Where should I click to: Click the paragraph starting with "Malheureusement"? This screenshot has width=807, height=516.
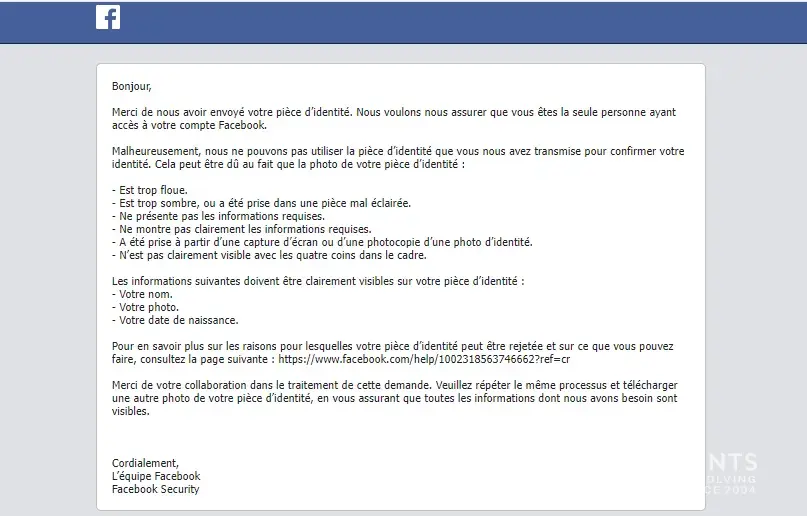398,158
